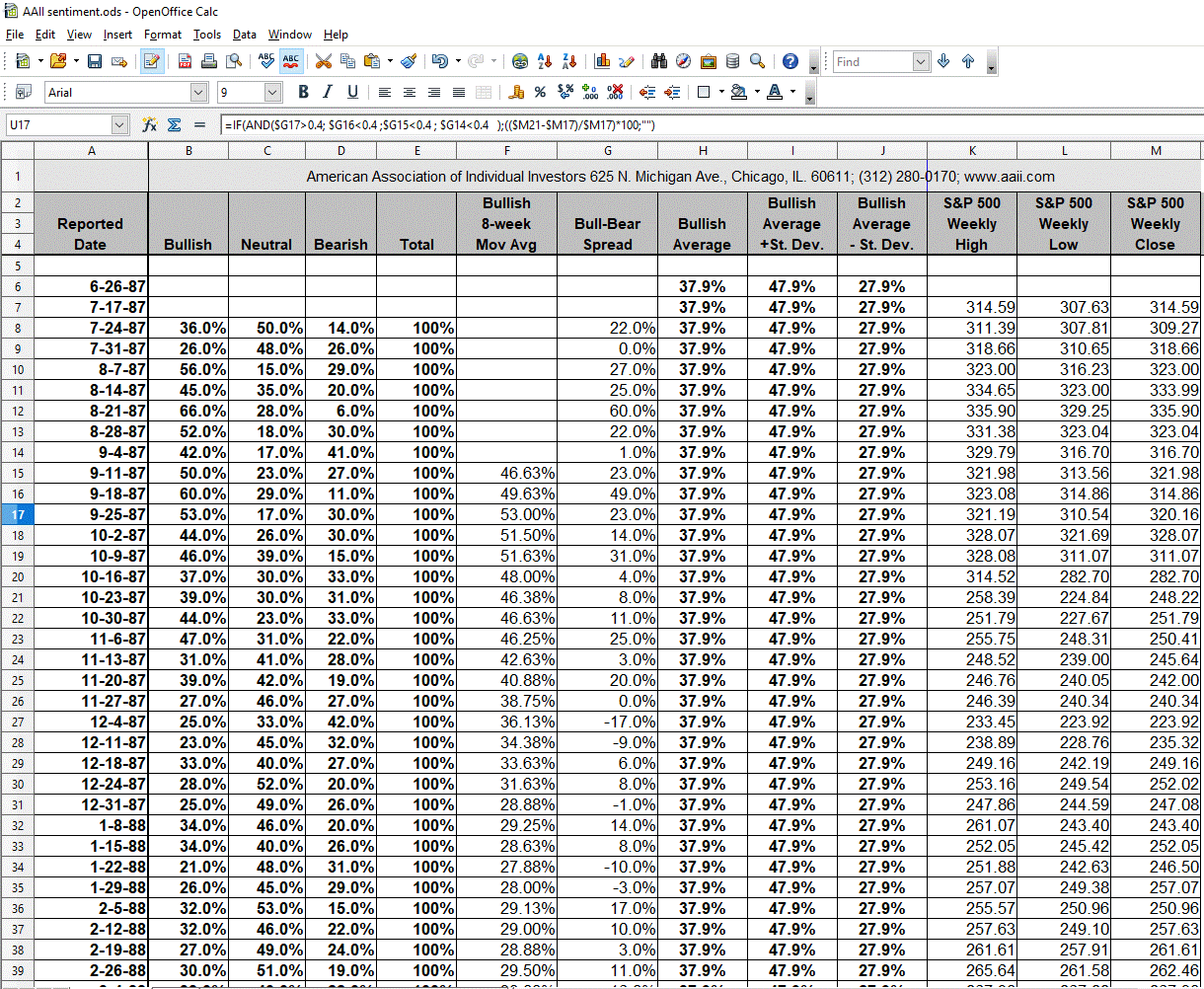Viewport: 1204px width, 989px height.
Task: Toggle Edit File mode
Action: point(151,61)
